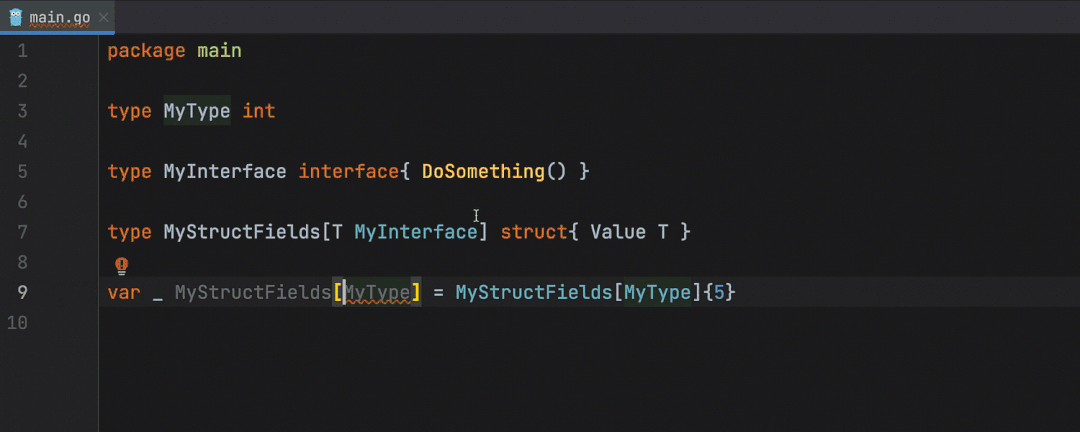This screenshot has width=1080, height=432.
Task: Click the highlighted opening bracket on line 9
Action: coord(338,293)
